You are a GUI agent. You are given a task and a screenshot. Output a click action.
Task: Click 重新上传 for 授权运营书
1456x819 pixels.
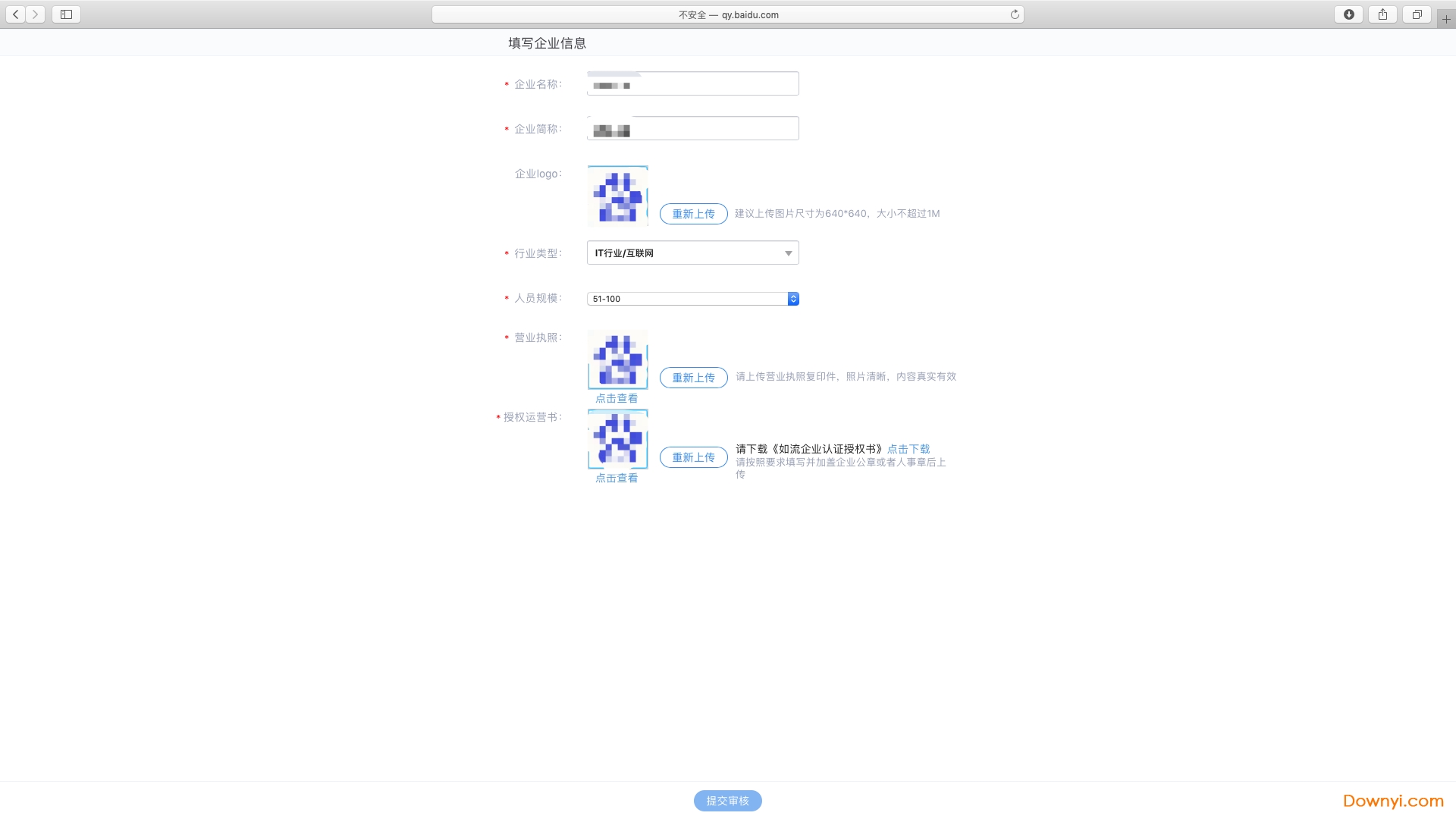[x=693, y=457]
